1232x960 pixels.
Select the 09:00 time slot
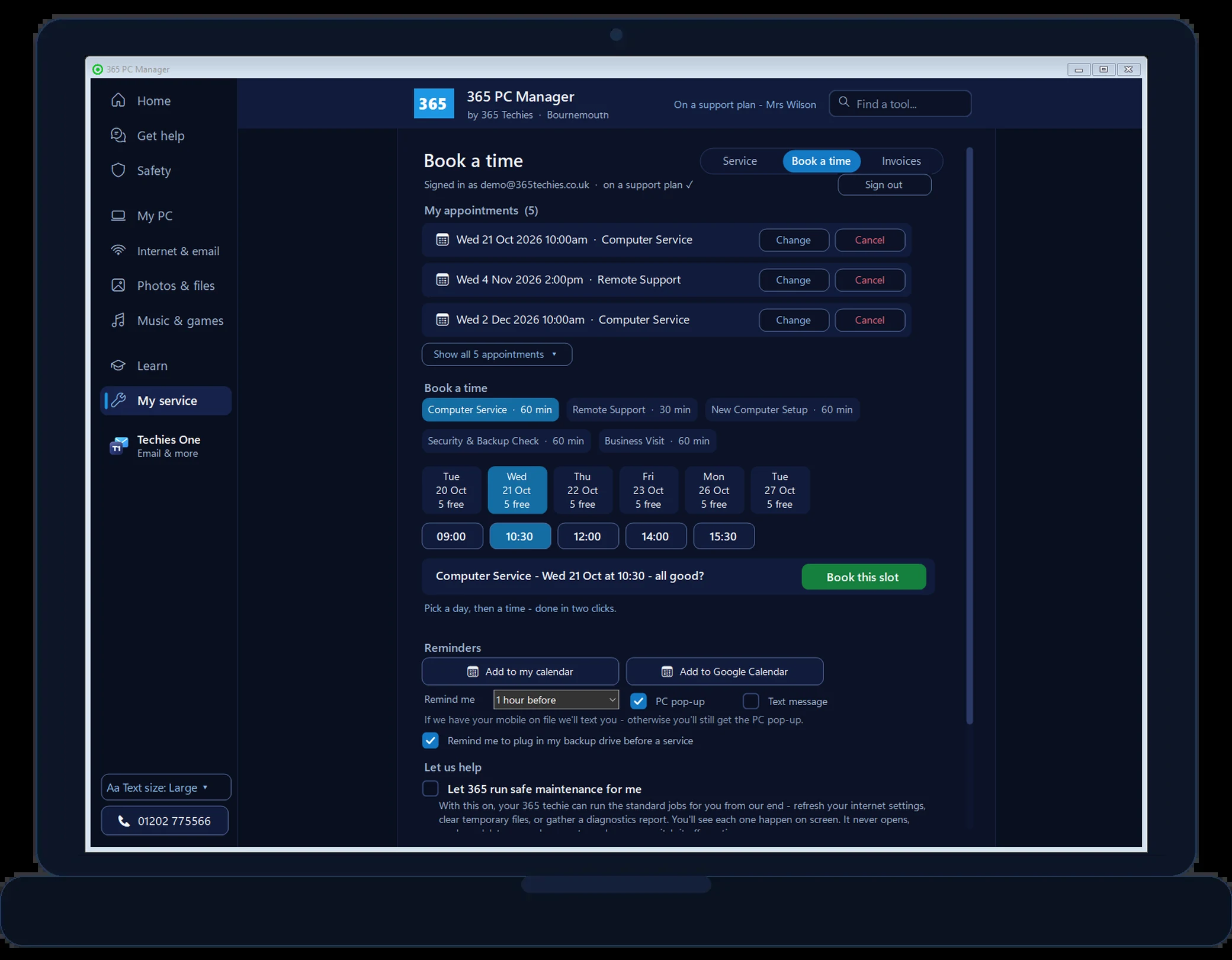click(x=452, y=536)
